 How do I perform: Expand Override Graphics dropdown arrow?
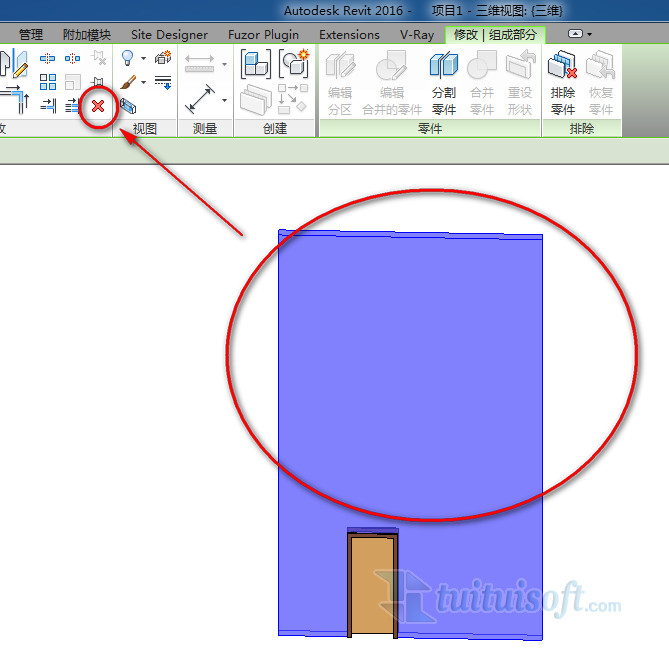pyautogui.click(x=144, y=82)
